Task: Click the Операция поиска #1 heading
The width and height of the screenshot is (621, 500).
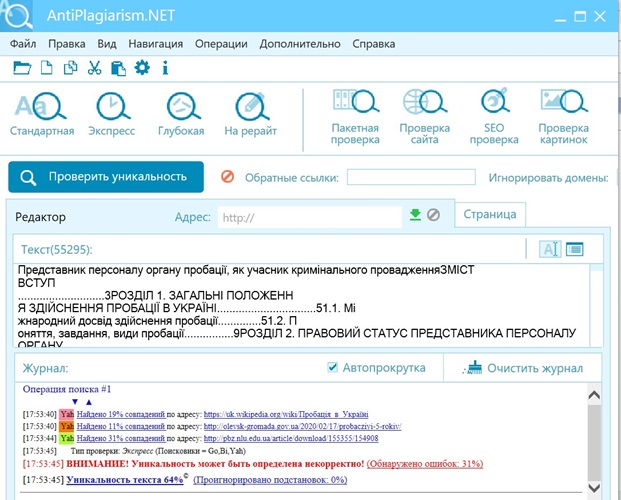Action: [x=67, y=389]
